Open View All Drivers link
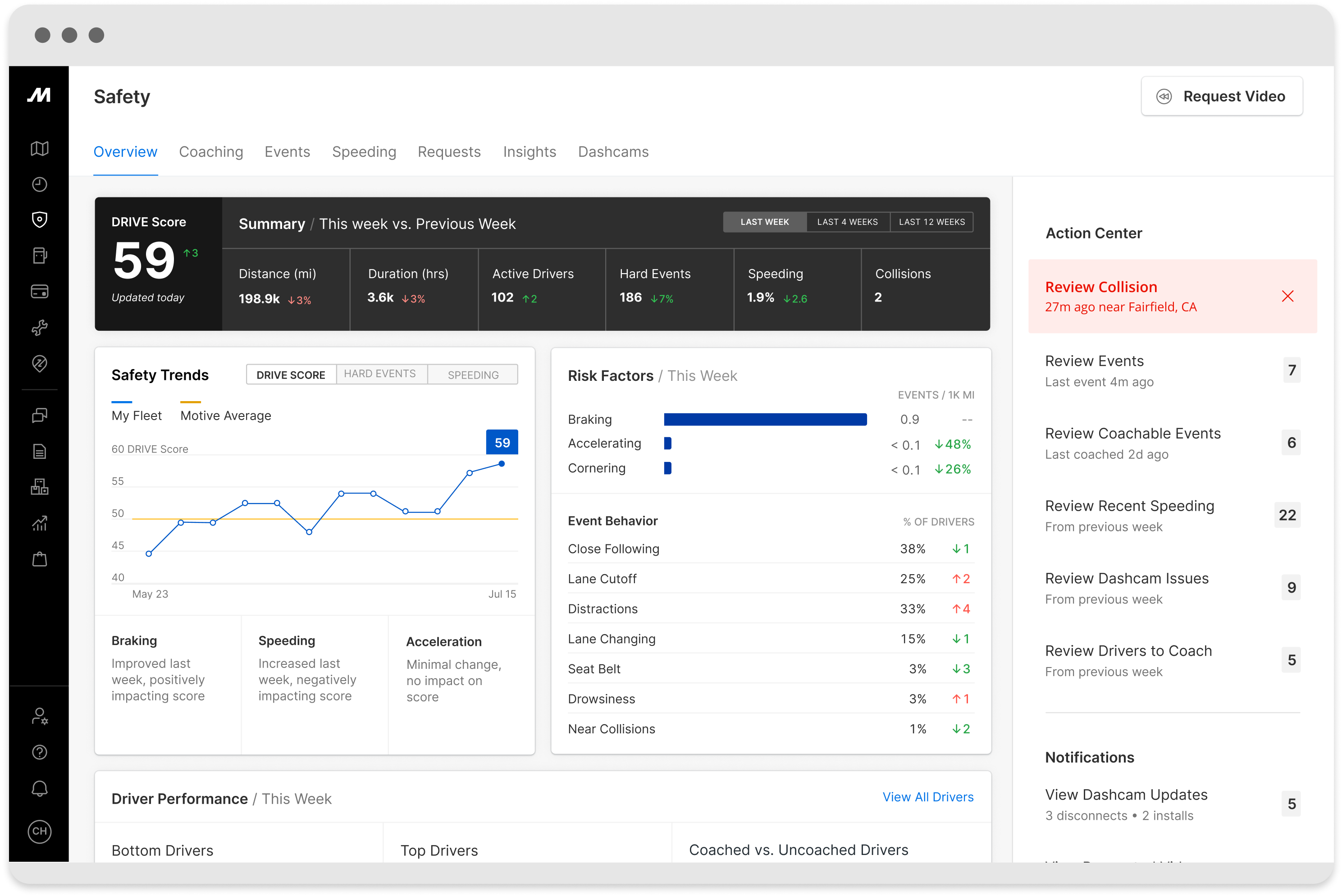This screenshot has height=896, width=1342. (x=928, y=796)
